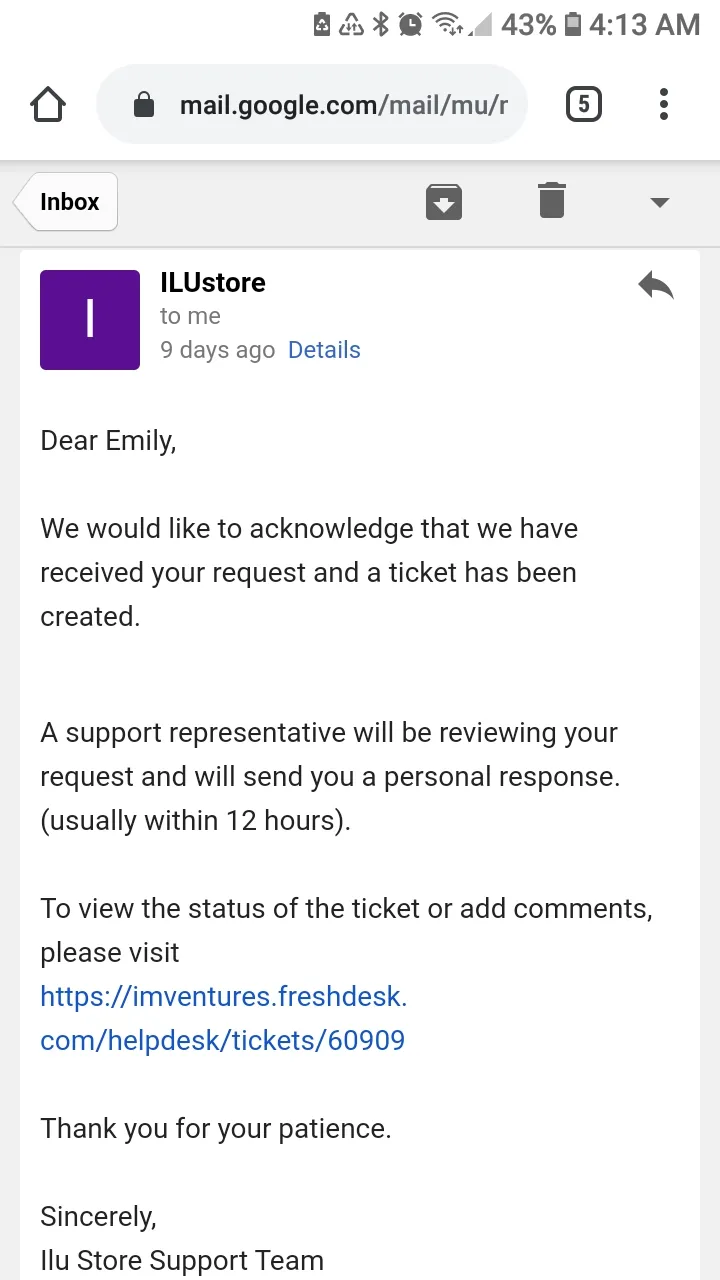This screenshot has height=1280, width=720.
Task: Open the freshdesk ticket 60909 link
Action: coord(224,1018)
